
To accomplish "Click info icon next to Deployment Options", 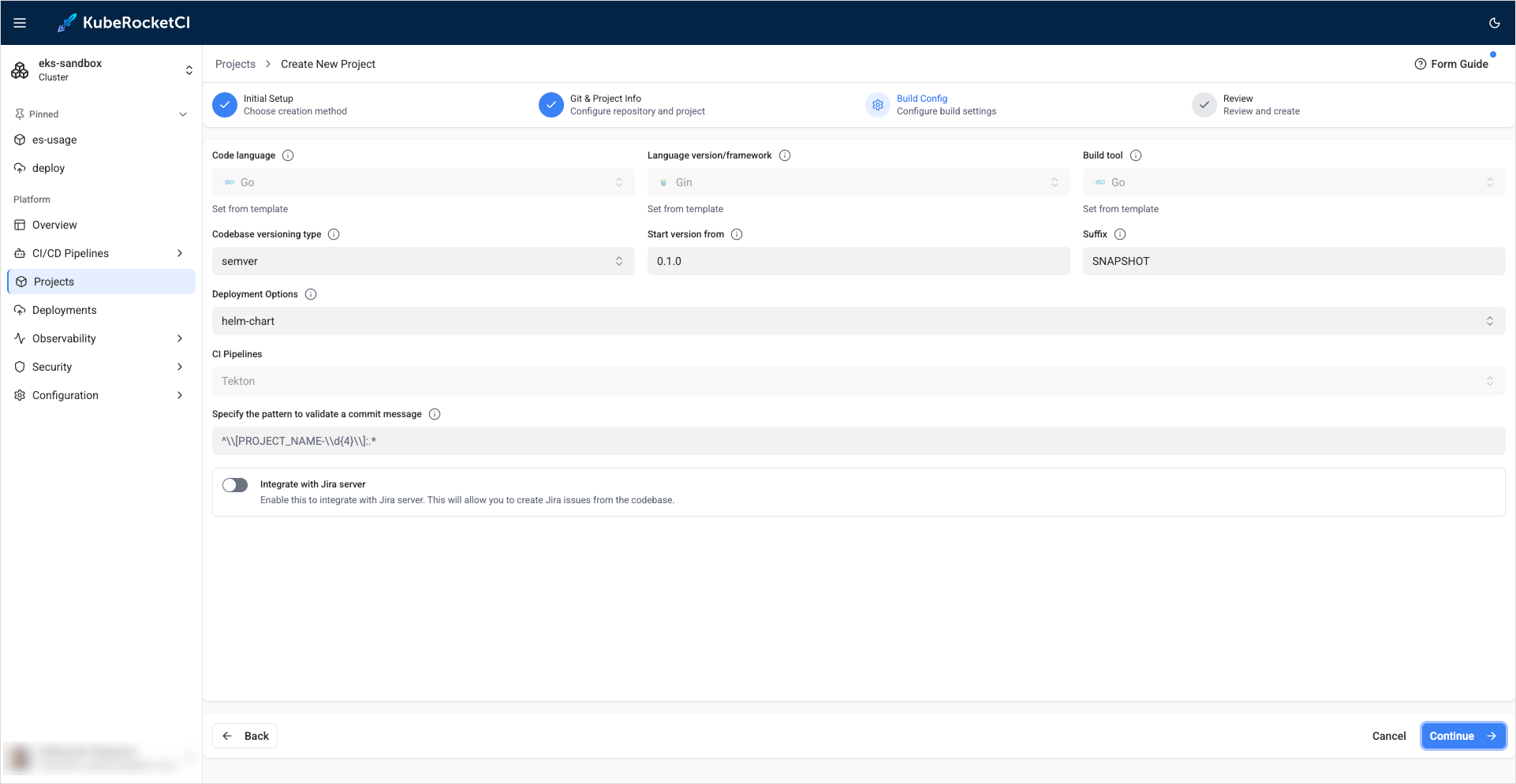I will (311, 294).
